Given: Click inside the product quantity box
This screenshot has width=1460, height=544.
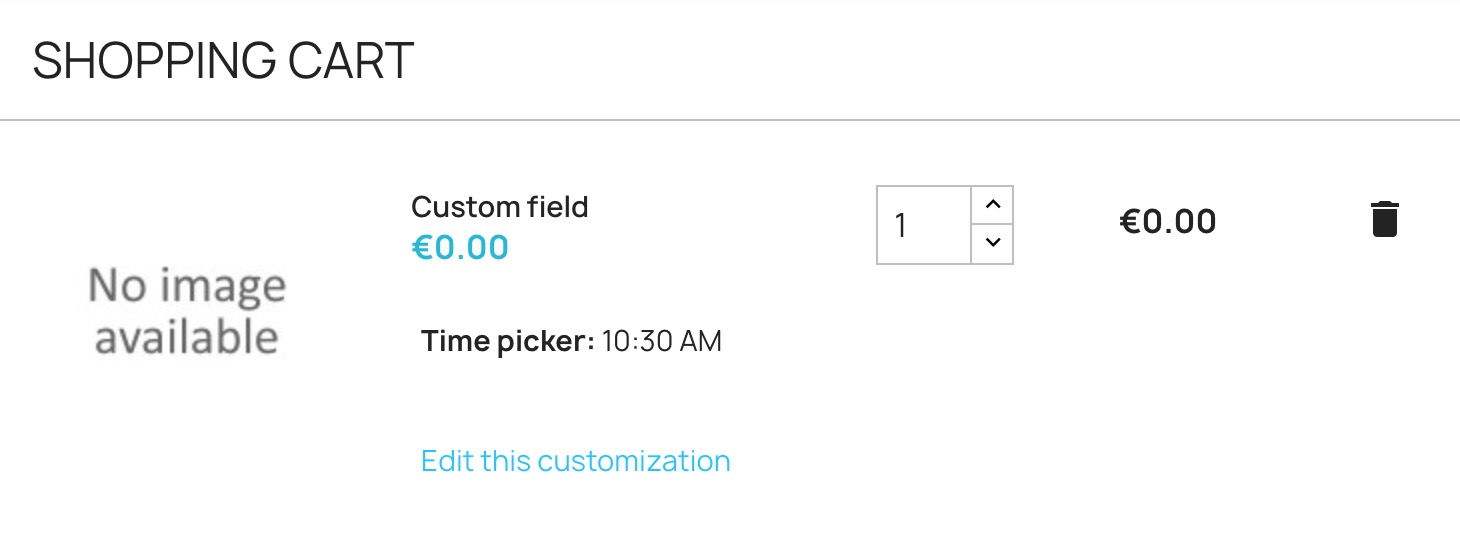Looking at the screenshot, I should tap(924, 225).
